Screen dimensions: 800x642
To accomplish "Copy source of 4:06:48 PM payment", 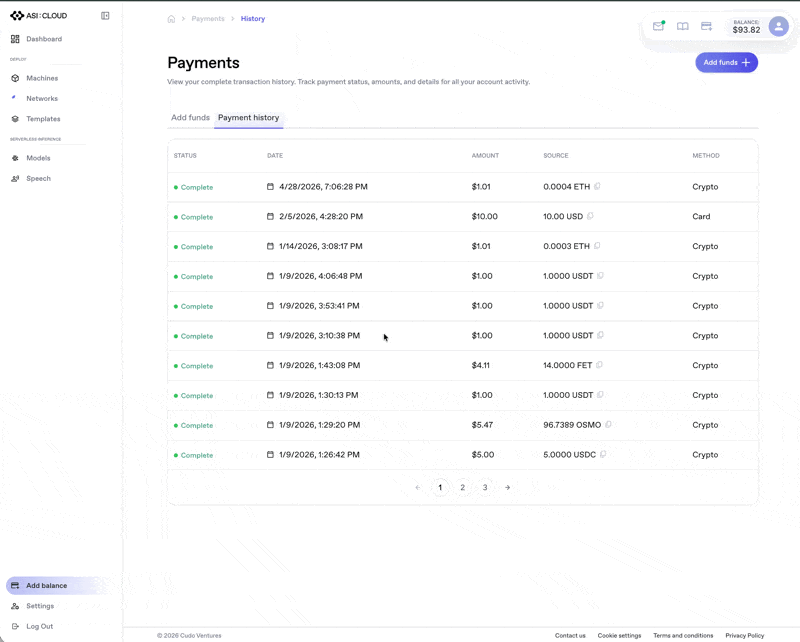I will (x=601, y=276).
